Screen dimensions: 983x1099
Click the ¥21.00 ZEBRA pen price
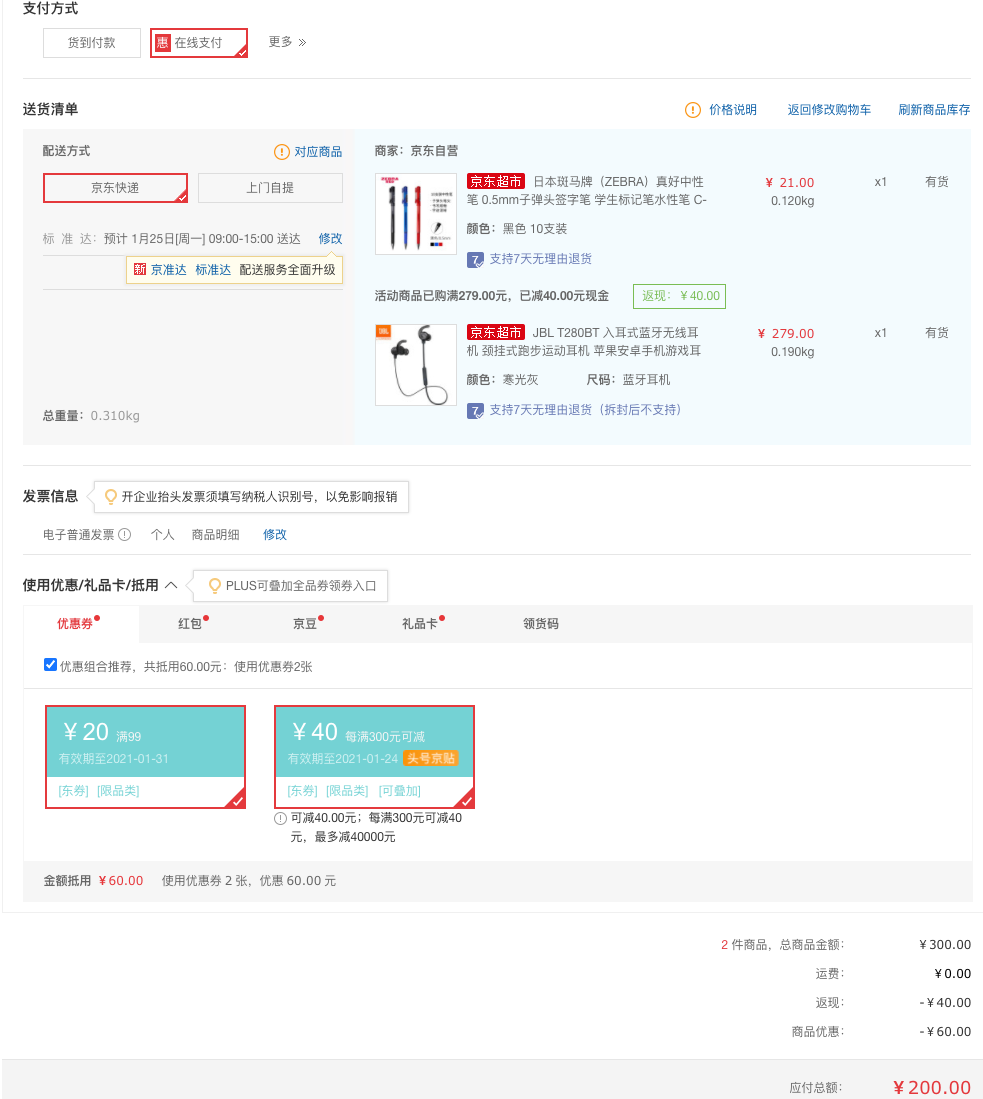click(789, 183)
